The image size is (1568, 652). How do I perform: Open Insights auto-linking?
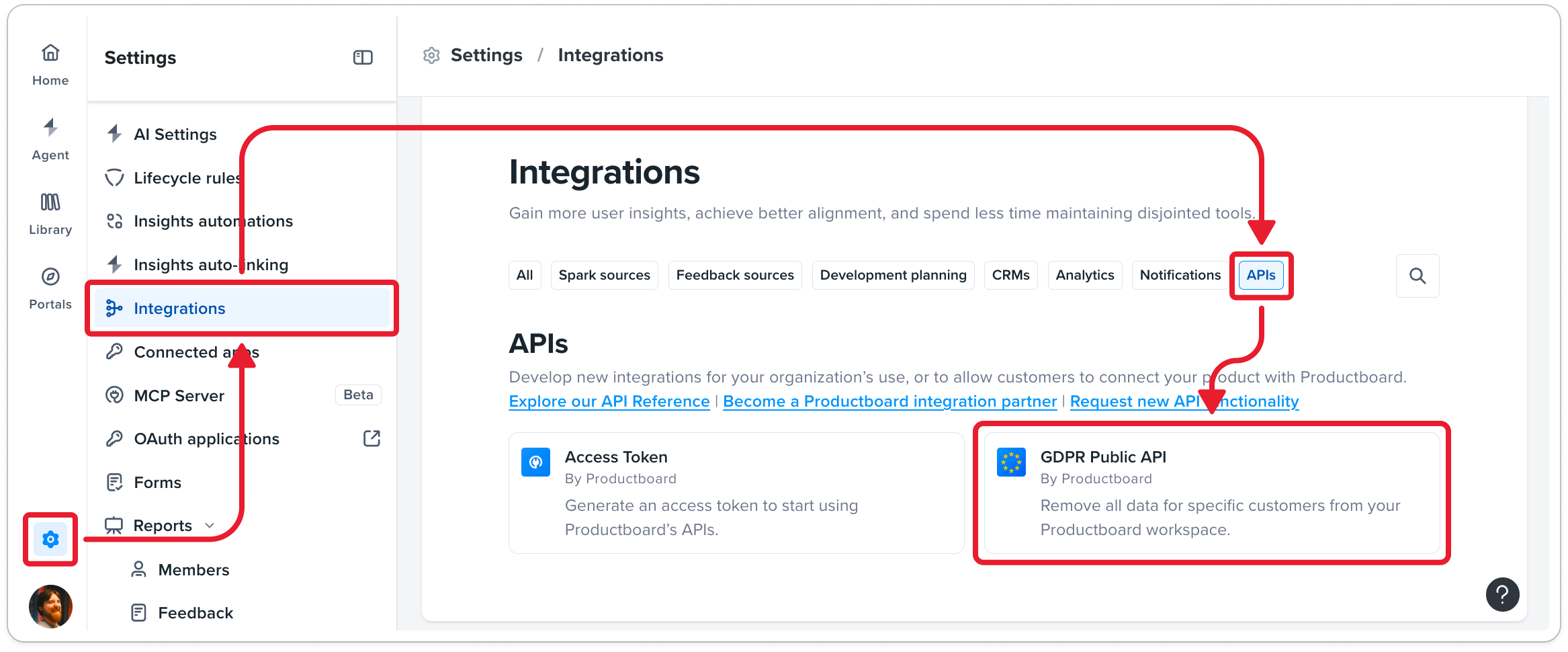pyautogui.click(x=242, y=265)
